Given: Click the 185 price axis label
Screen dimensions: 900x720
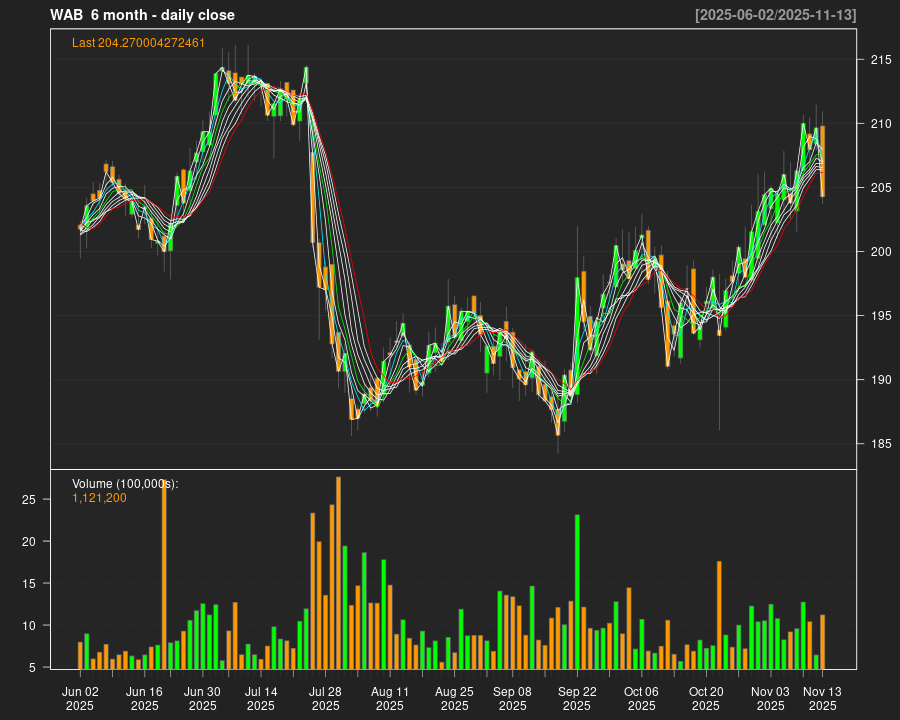Looking at the screenshot, I should (880, 444).
